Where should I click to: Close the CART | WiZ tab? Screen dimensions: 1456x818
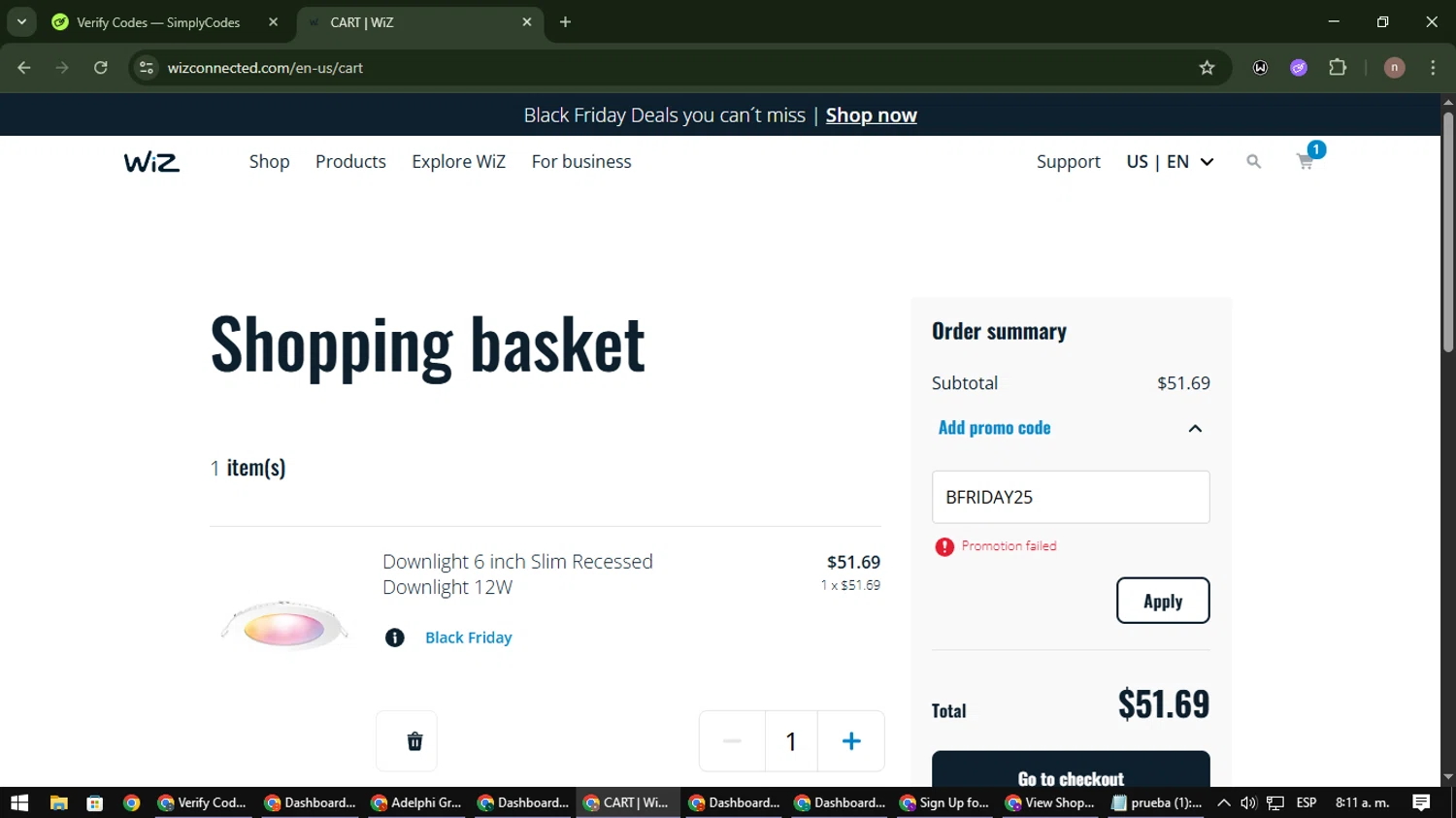coord(527,22)
